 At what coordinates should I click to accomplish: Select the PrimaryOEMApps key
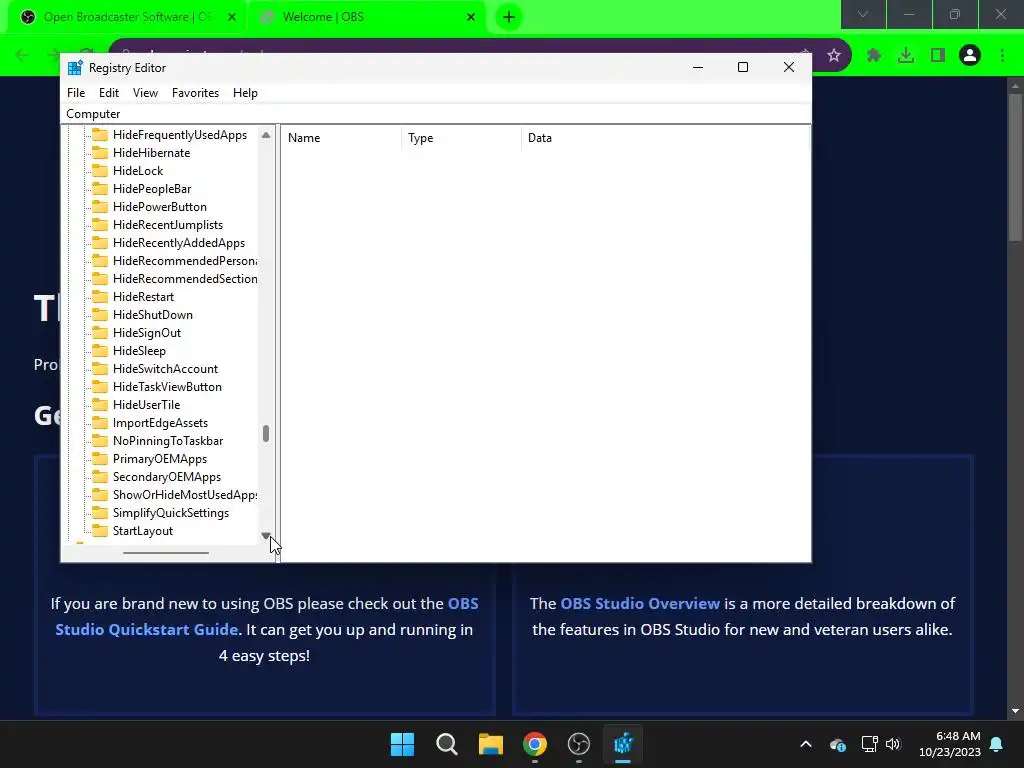pyautogui.click(x=159, y=459)
